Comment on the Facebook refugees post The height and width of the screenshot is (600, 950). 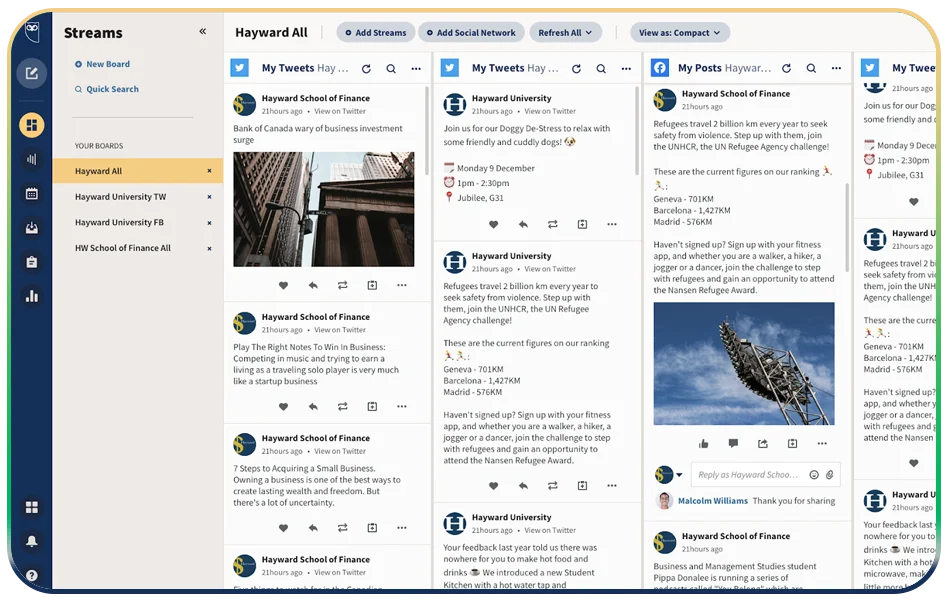[733, 444]
